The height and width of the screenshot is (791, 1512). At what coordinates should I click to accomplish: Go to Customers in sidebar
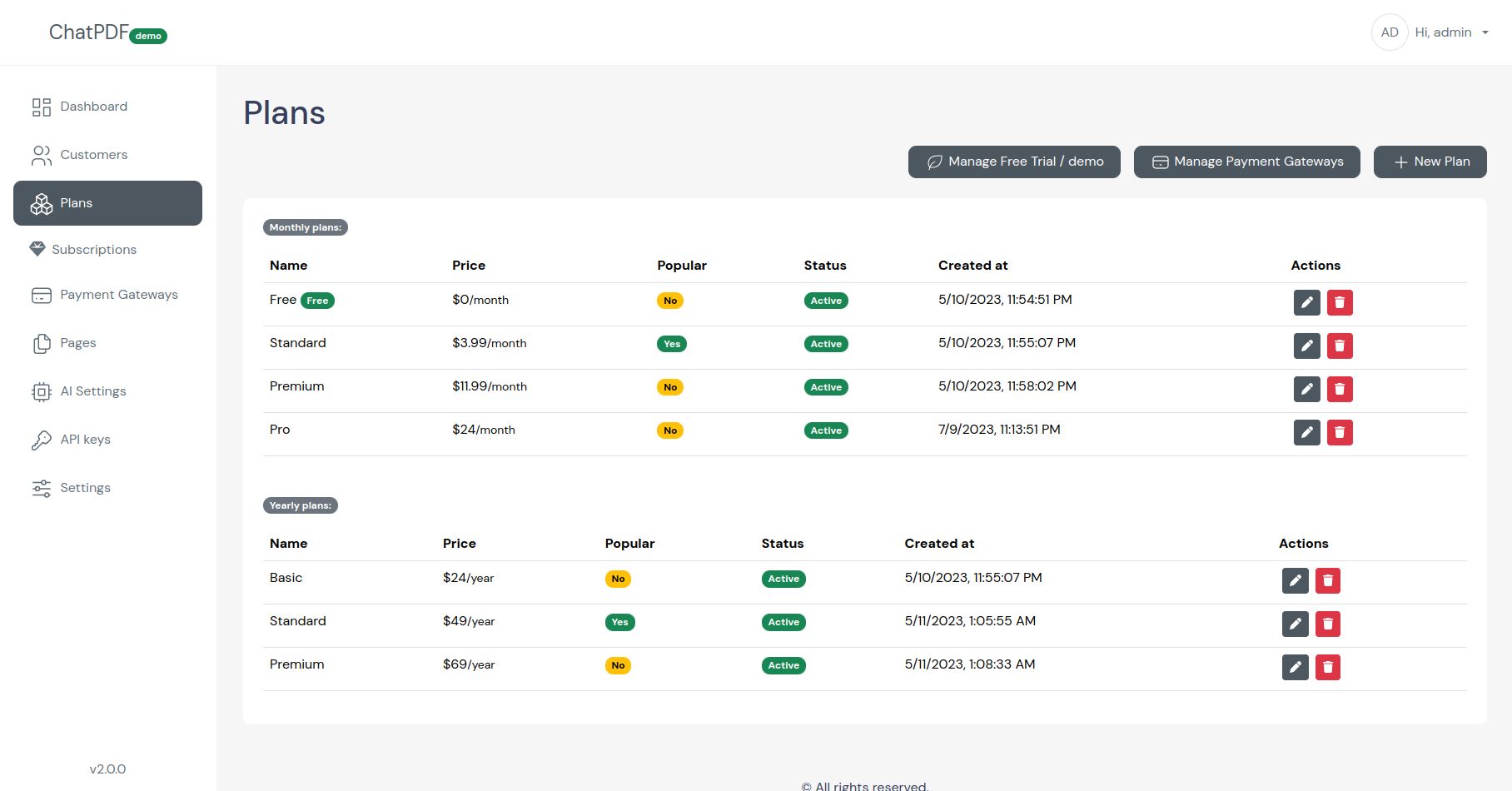point(93,155)
